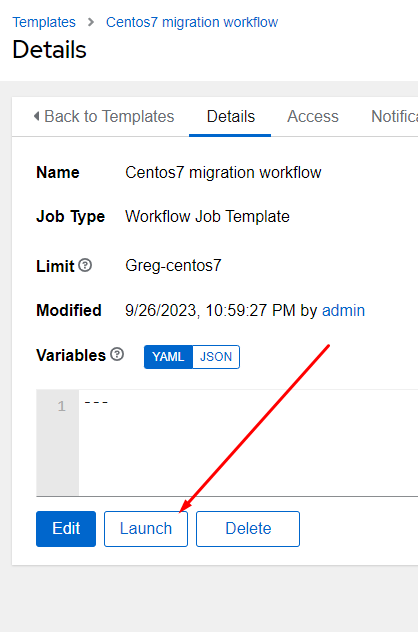Open the admin user link

click(x=343, y=310)
